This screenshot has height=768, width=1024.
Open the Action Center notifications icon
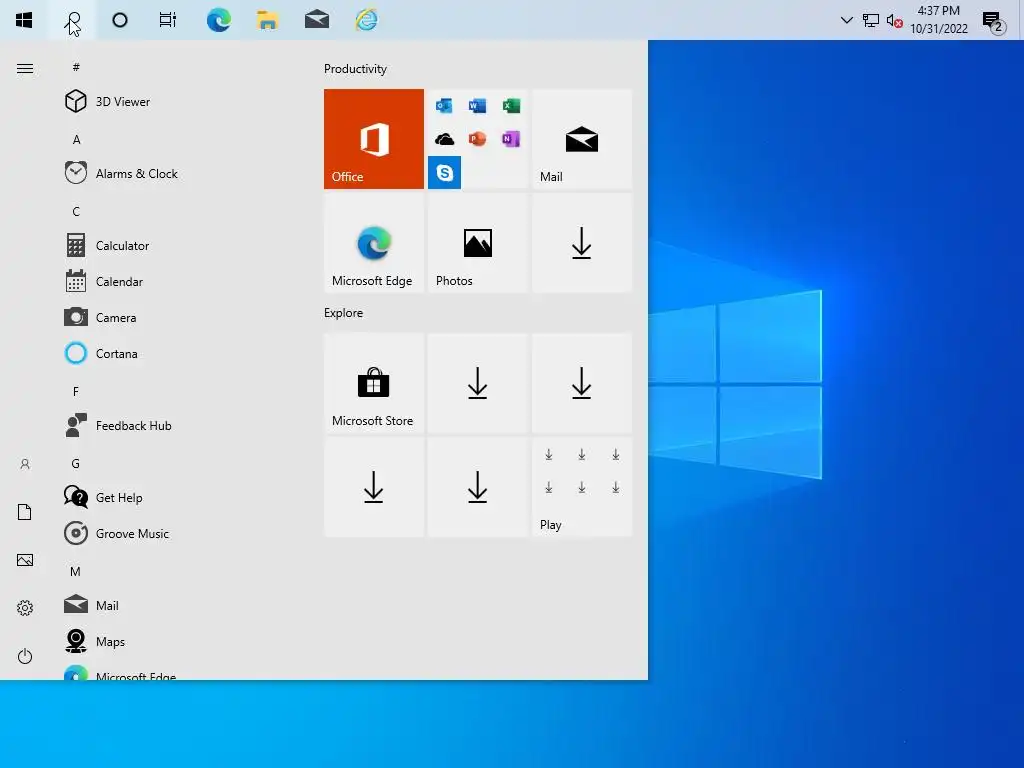click(994, 22)
